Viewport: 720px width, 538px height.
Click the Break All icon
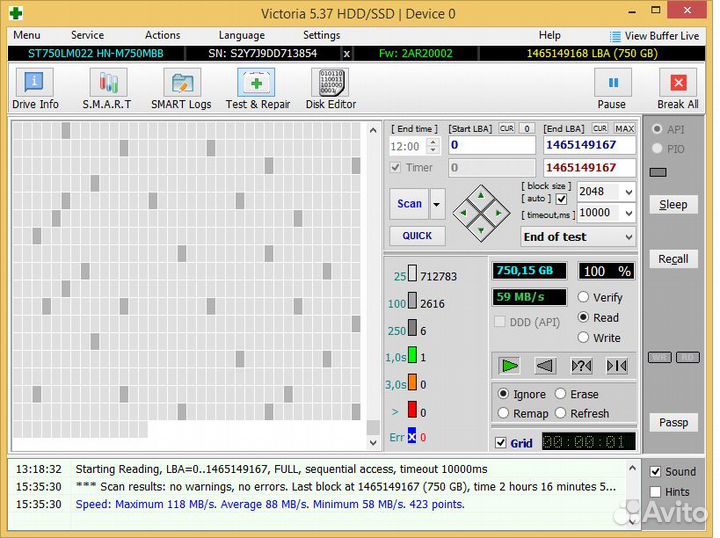click(677, 89)
